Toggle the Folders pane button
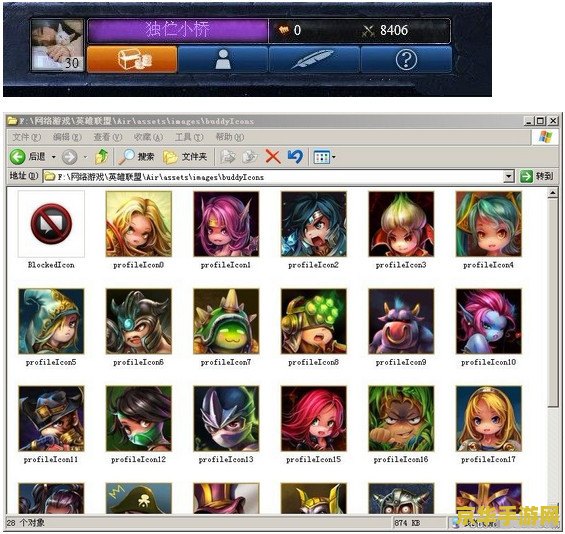This screenshot has width=565, height=534. (x=185, y=157)
